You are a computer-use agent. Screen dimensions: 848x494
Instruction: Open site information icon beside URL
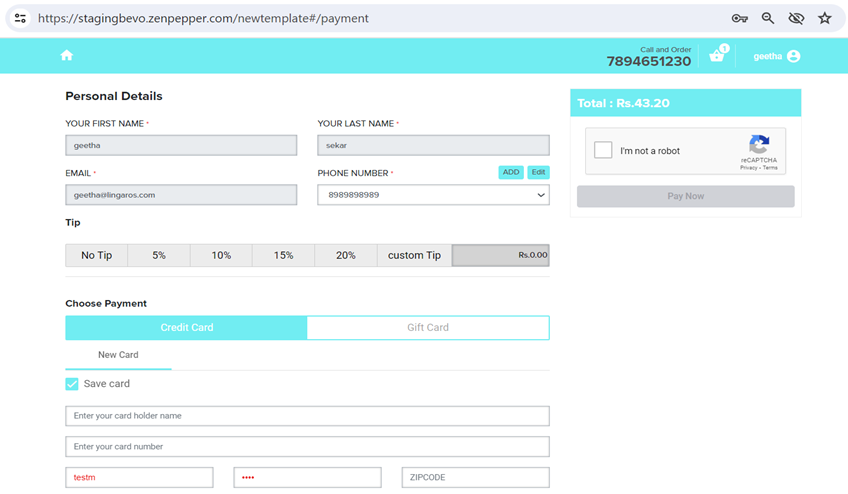pyautogui.click(x=20, y=18)
